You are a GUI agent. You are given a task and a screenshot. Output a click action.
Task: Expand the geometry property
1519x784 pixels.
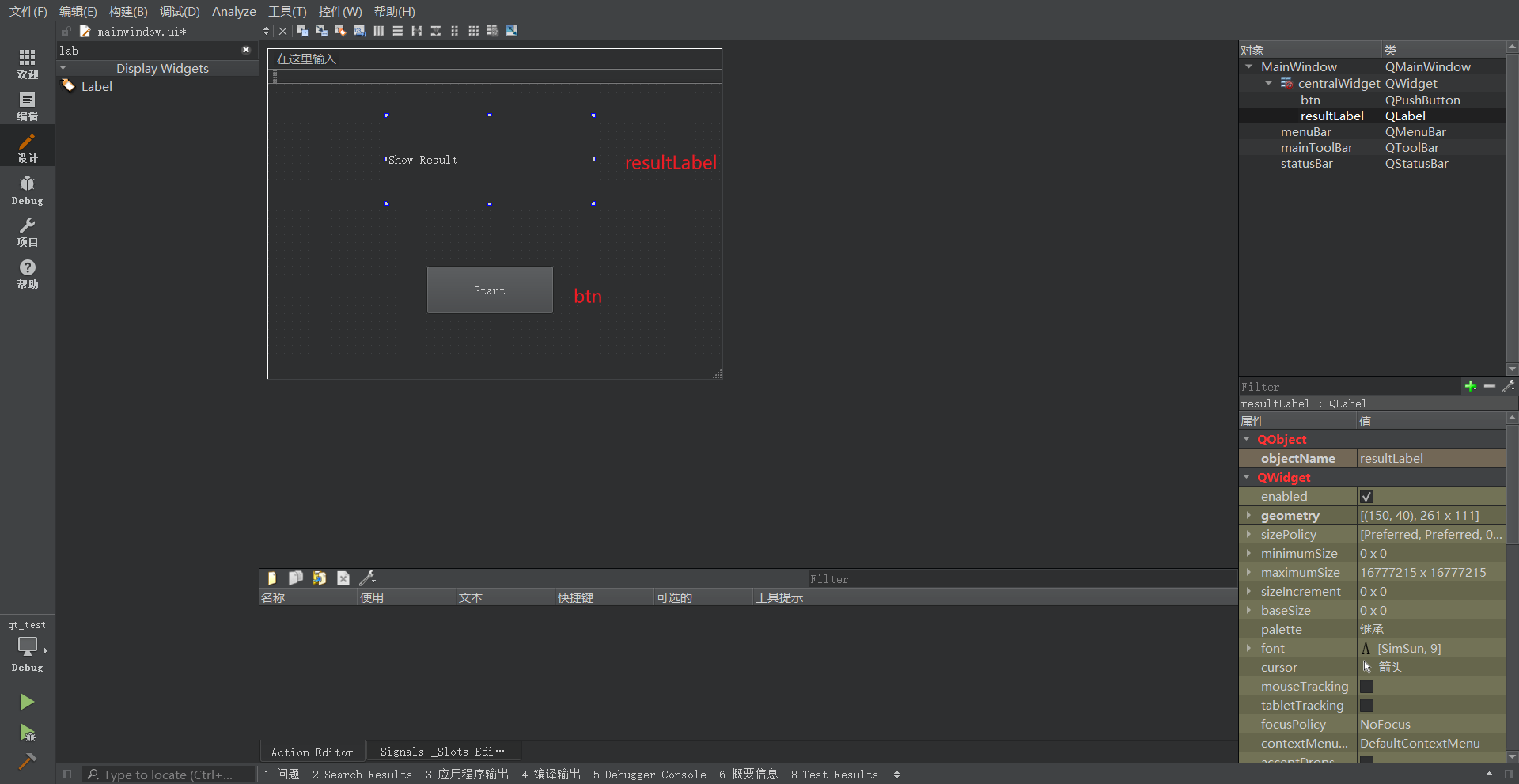tap(1248, 515)
